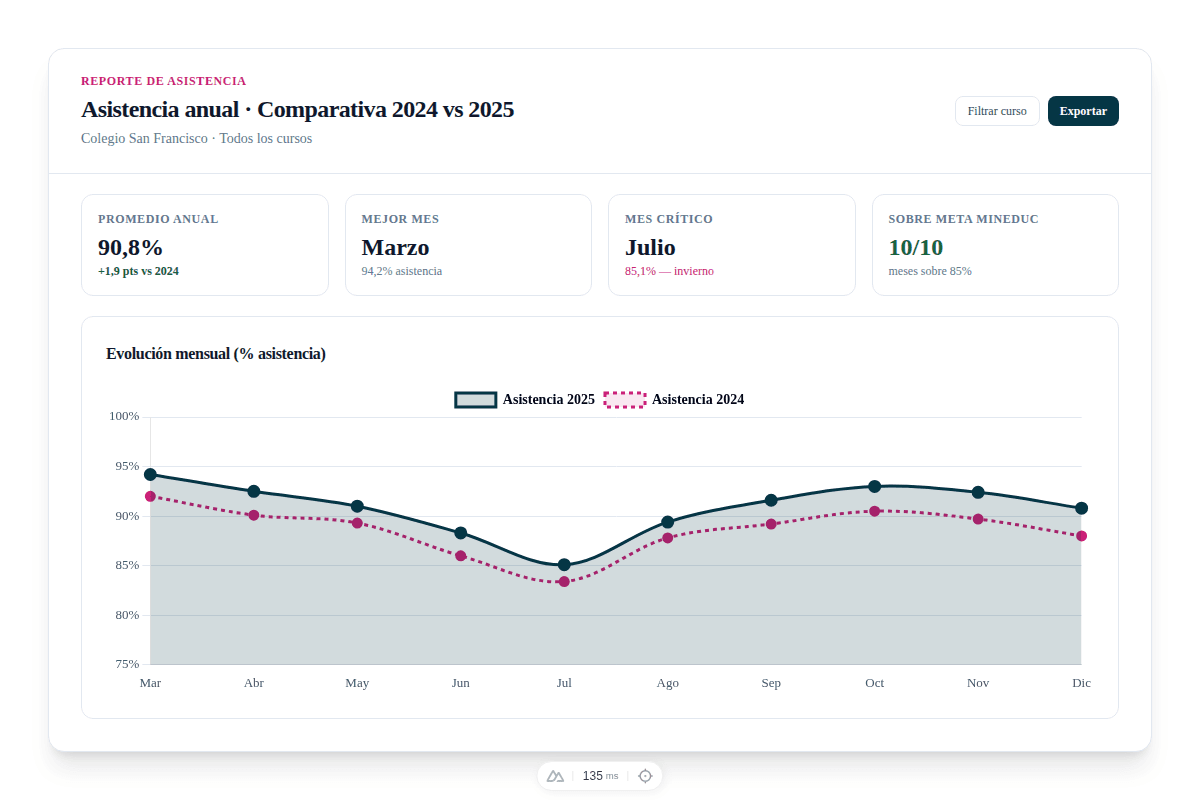The image size is (1200, 800).
Task: Click the Evolución mensual chart title
Action: tap(216, 353)
